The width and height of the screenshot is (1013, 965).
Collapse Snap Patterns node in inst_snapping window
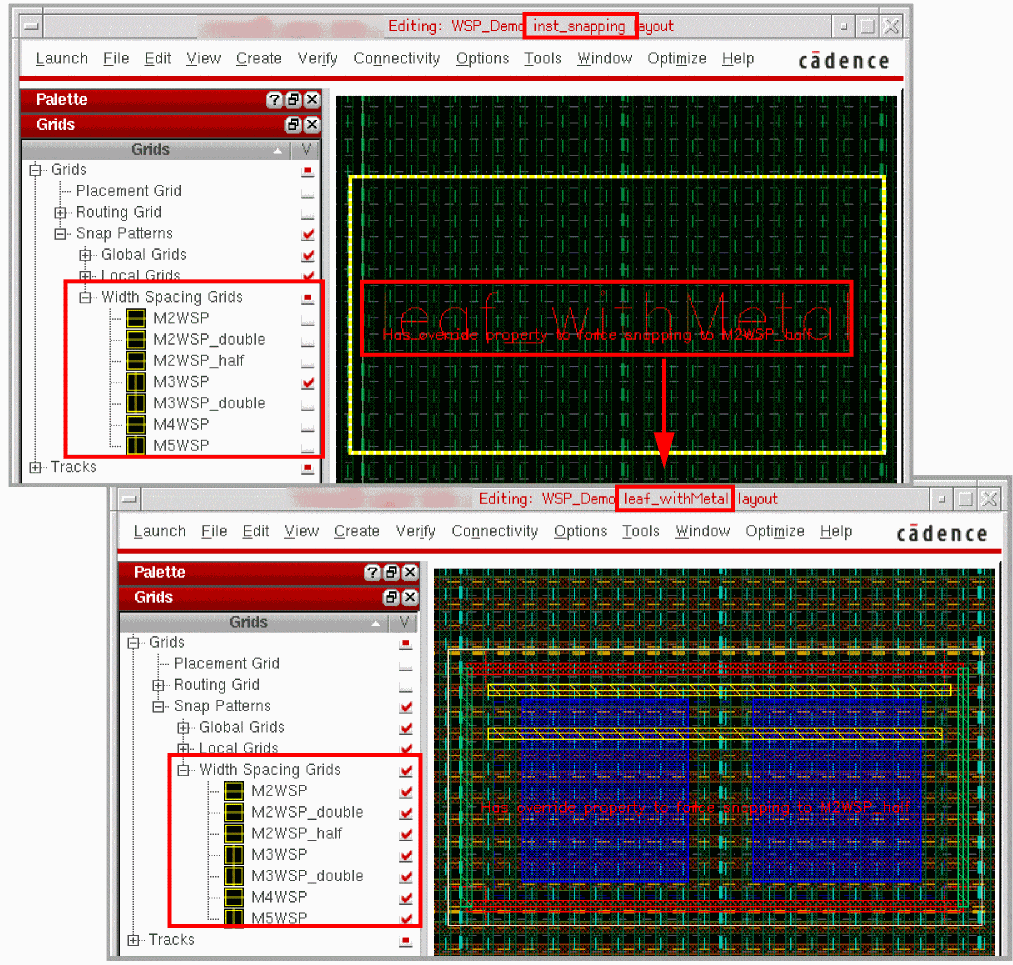coord(60,234)
